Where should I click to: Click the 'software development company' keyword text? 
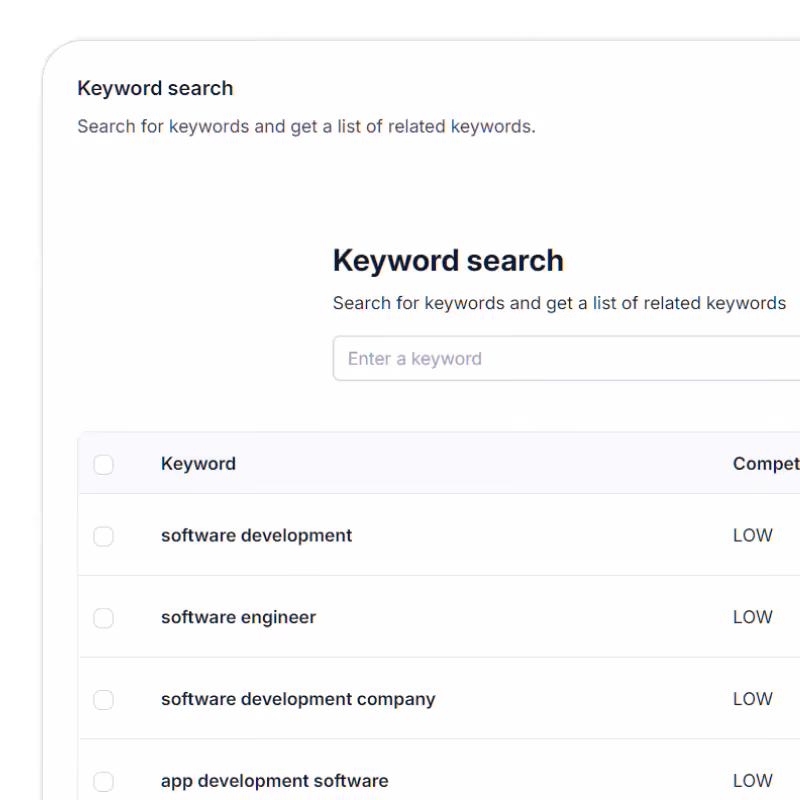pyautogui.click(x=298, y=699)
